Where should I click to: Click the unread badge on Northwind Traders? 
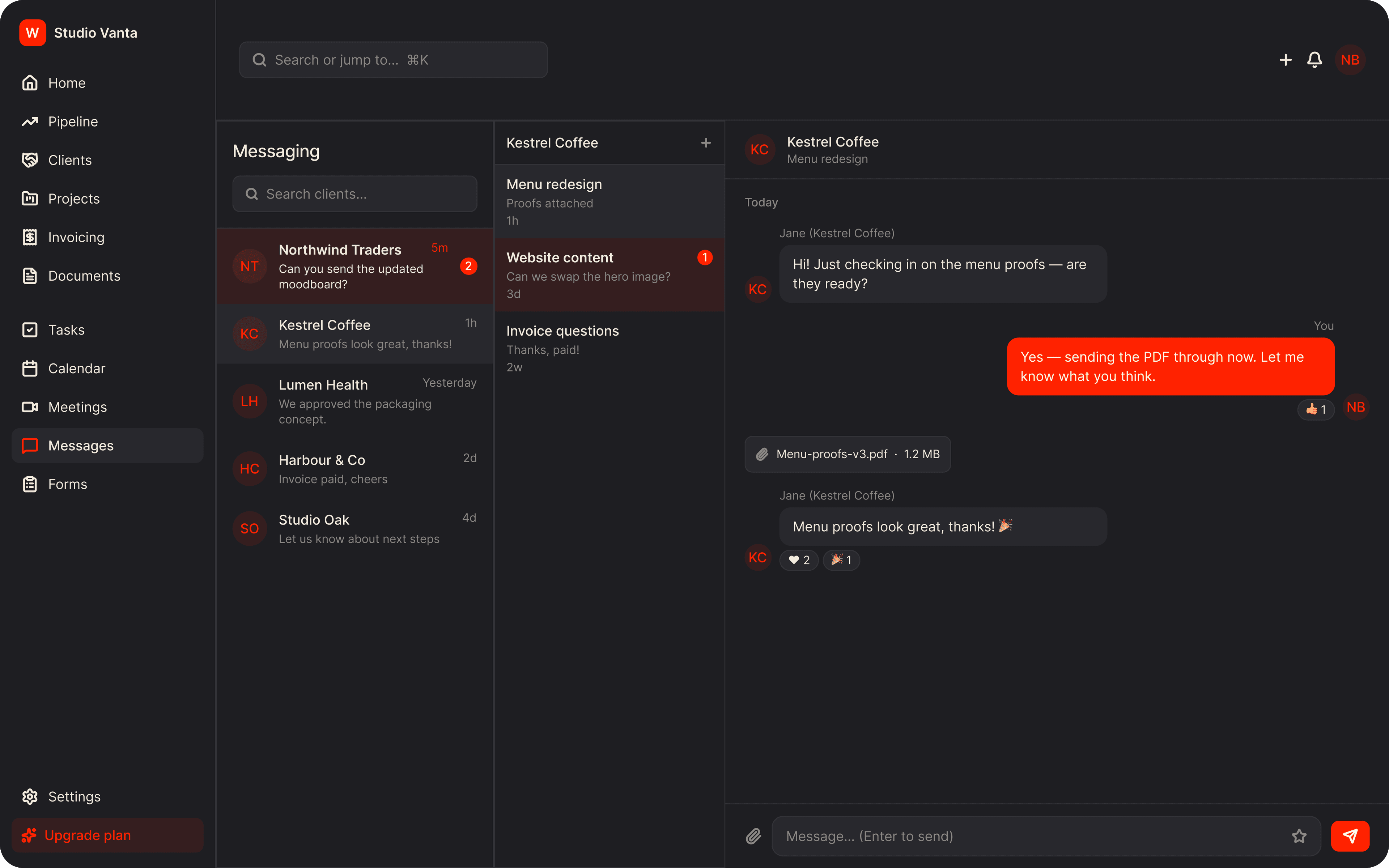pyautogui.click(x=468, y=267)
